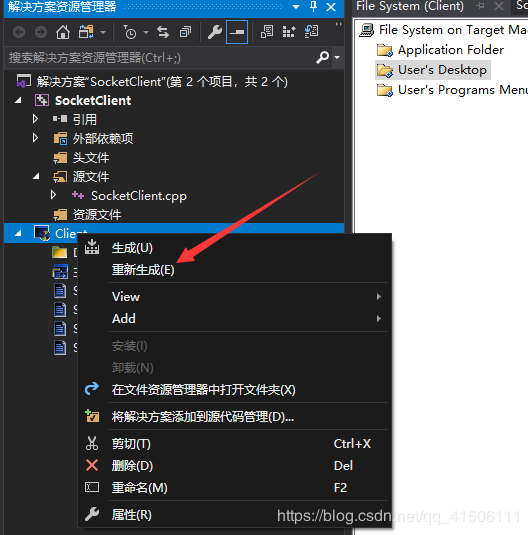Open Properties via the wrench toolbar icon
The height and width of the screenshot is (535, 528).
tap(215, 32)
